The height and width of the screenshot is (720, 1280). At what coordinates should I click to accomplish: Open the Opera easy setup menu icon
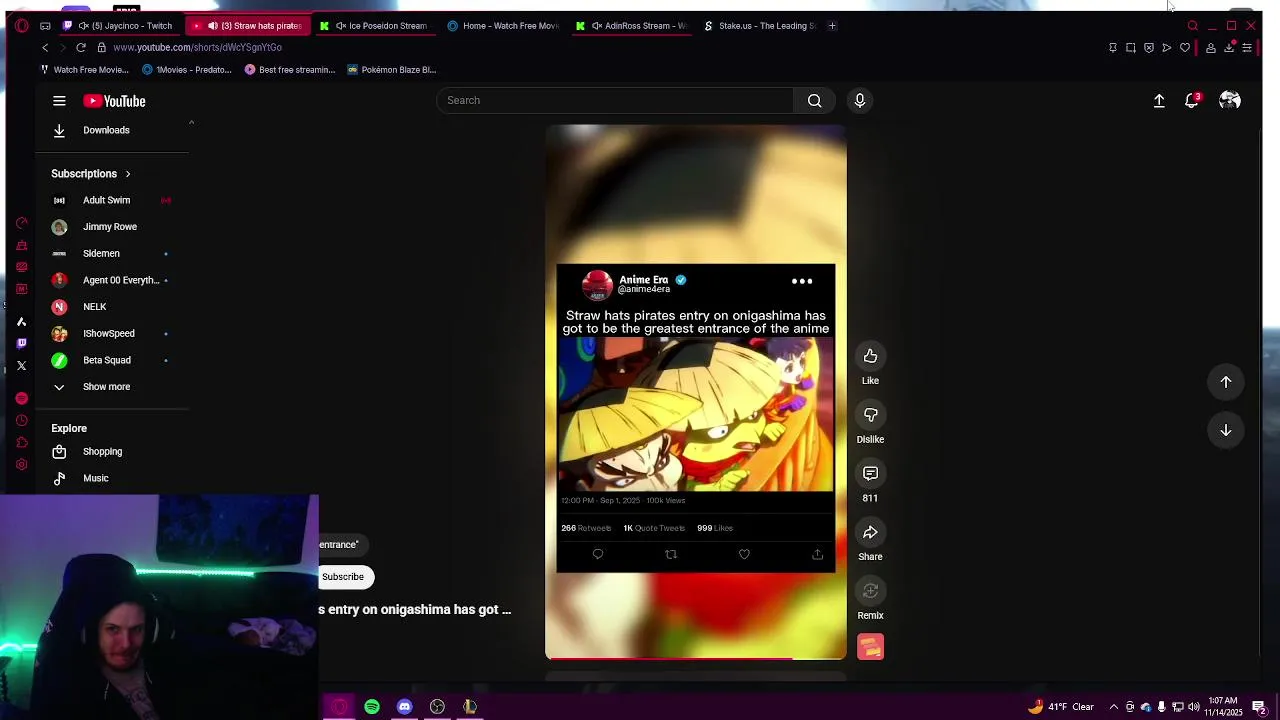[x=1247, y=47]
